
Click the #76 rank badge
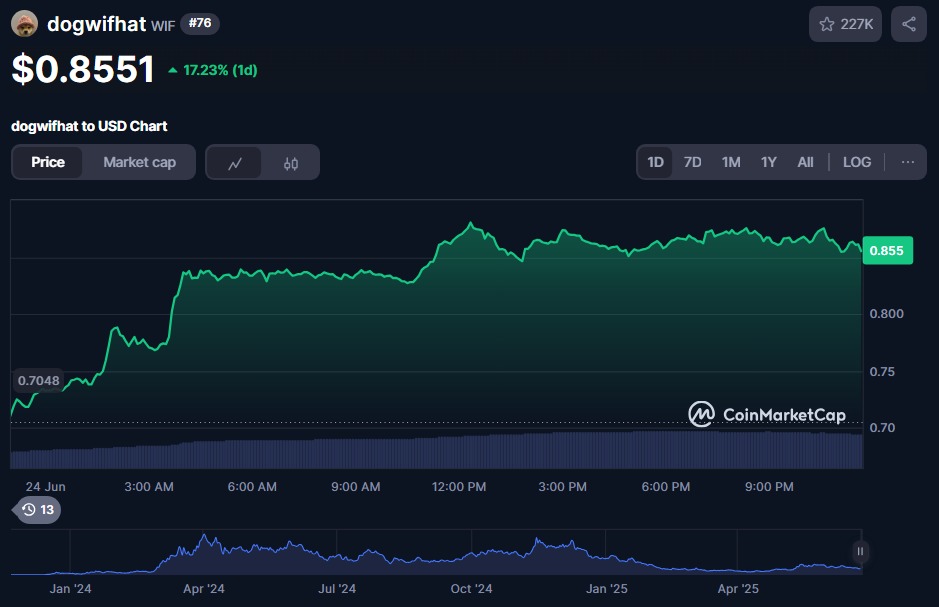pyautogui.click(x=200, y=23)
